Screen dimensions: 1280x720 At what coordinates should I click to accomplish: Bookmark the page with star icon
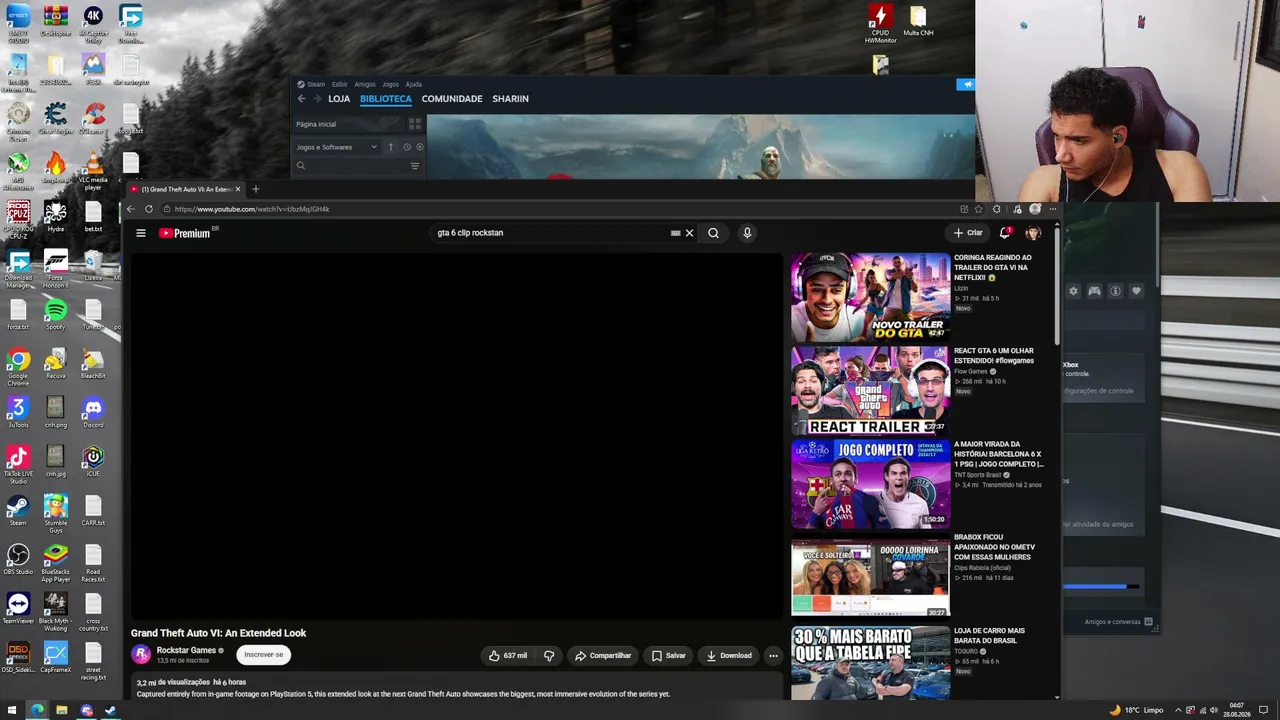[978, 209]
